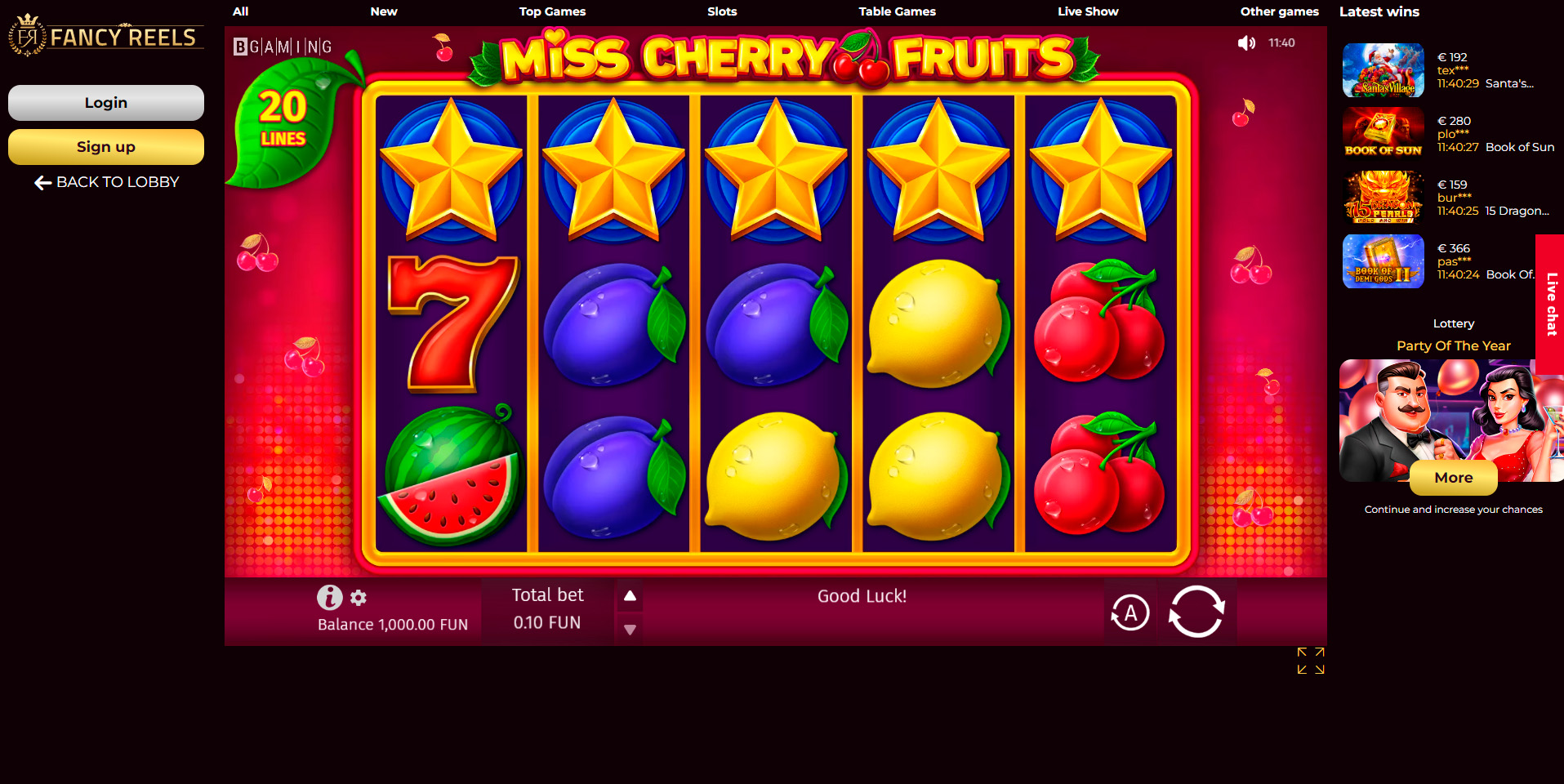The width and height of the screenshot is (1564, 784).
Task: Enable autoplay with the A icon
Action: click(1130, 612)
